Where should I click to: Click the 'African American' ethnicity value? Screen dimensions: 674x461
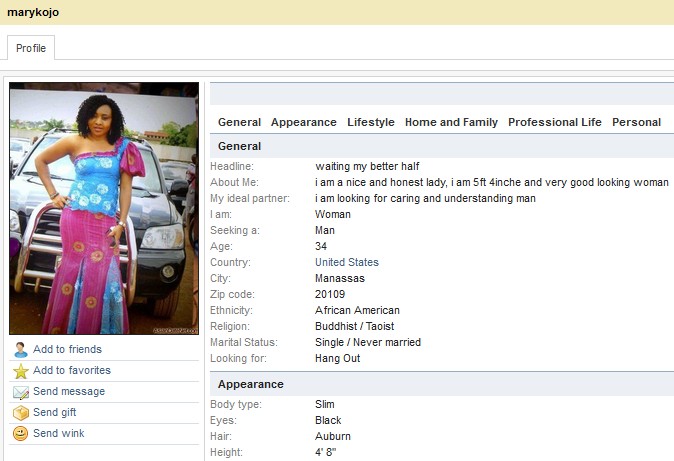click(357, 310)
